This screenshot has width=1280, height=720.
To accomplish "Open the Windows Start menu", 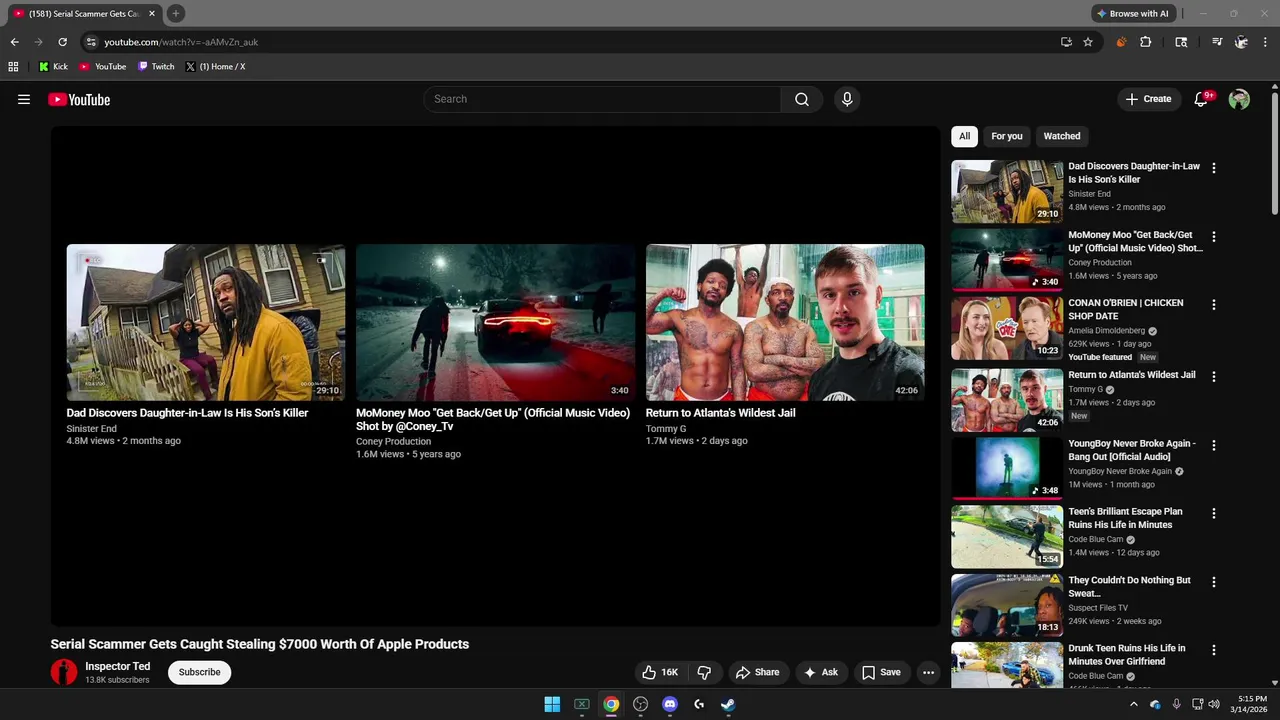I will click(552, 704).
